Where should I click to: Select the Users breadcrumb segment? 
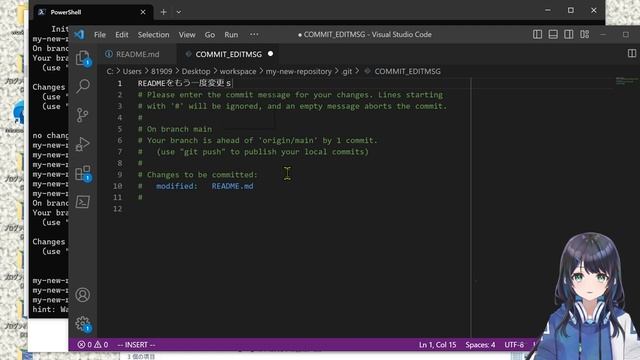(132, 71)
